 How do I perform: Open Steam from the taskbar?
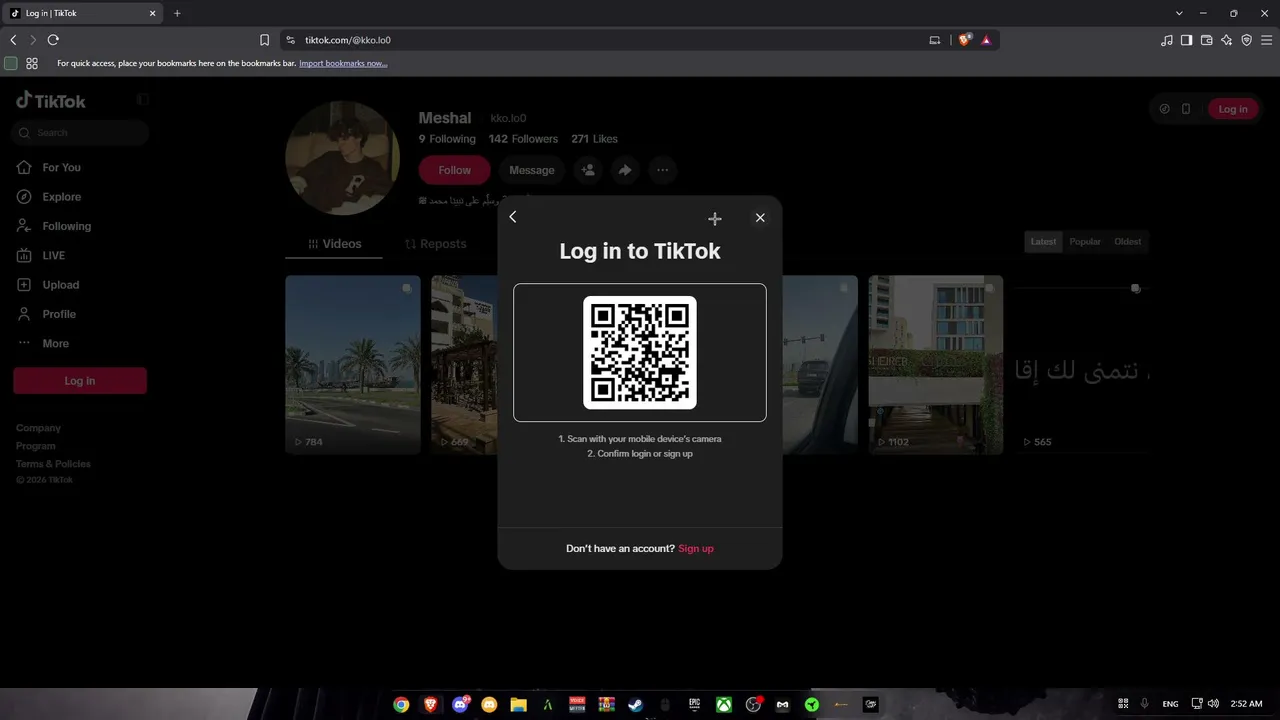635,705
